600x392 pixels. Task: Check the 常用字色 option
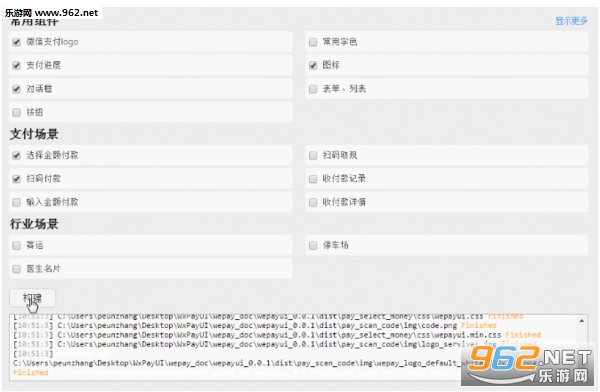point(313,42)
